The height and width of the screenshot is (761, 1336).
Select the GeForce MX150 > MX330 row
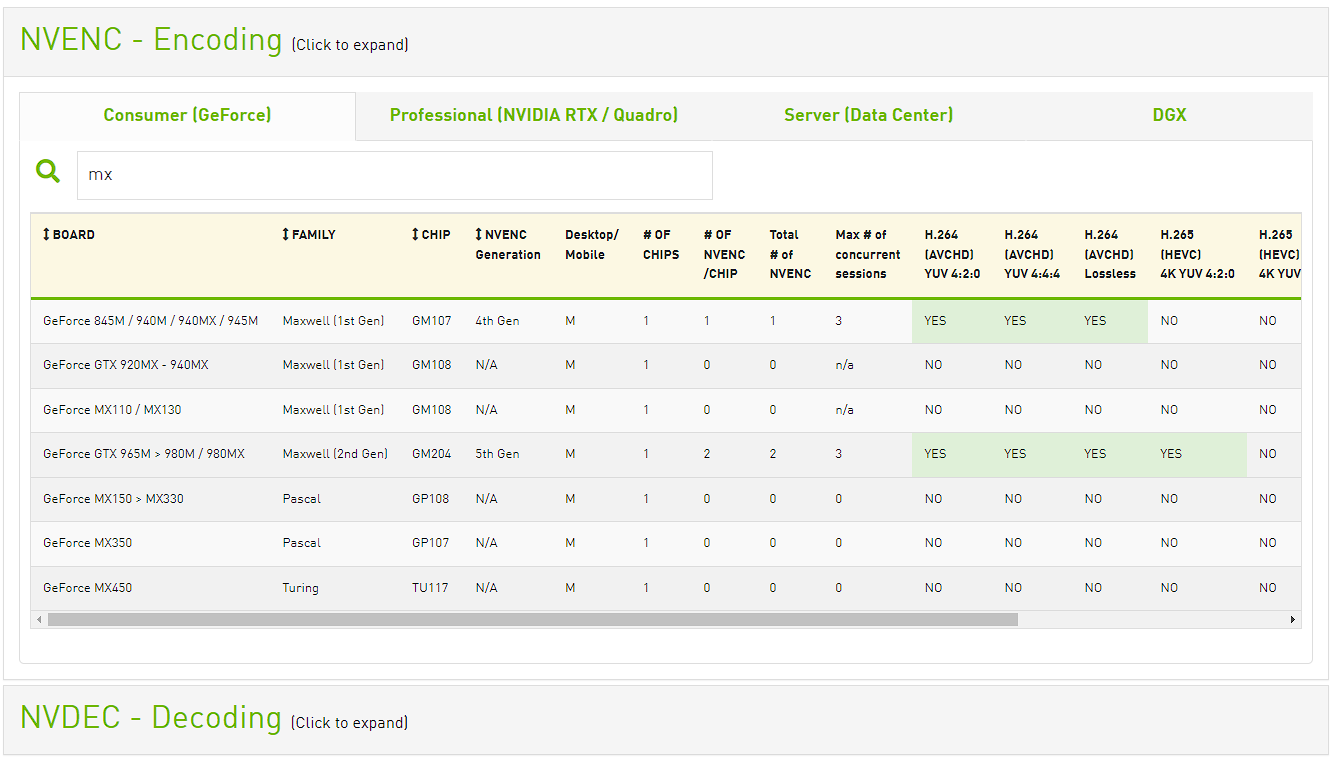[666, 499]
